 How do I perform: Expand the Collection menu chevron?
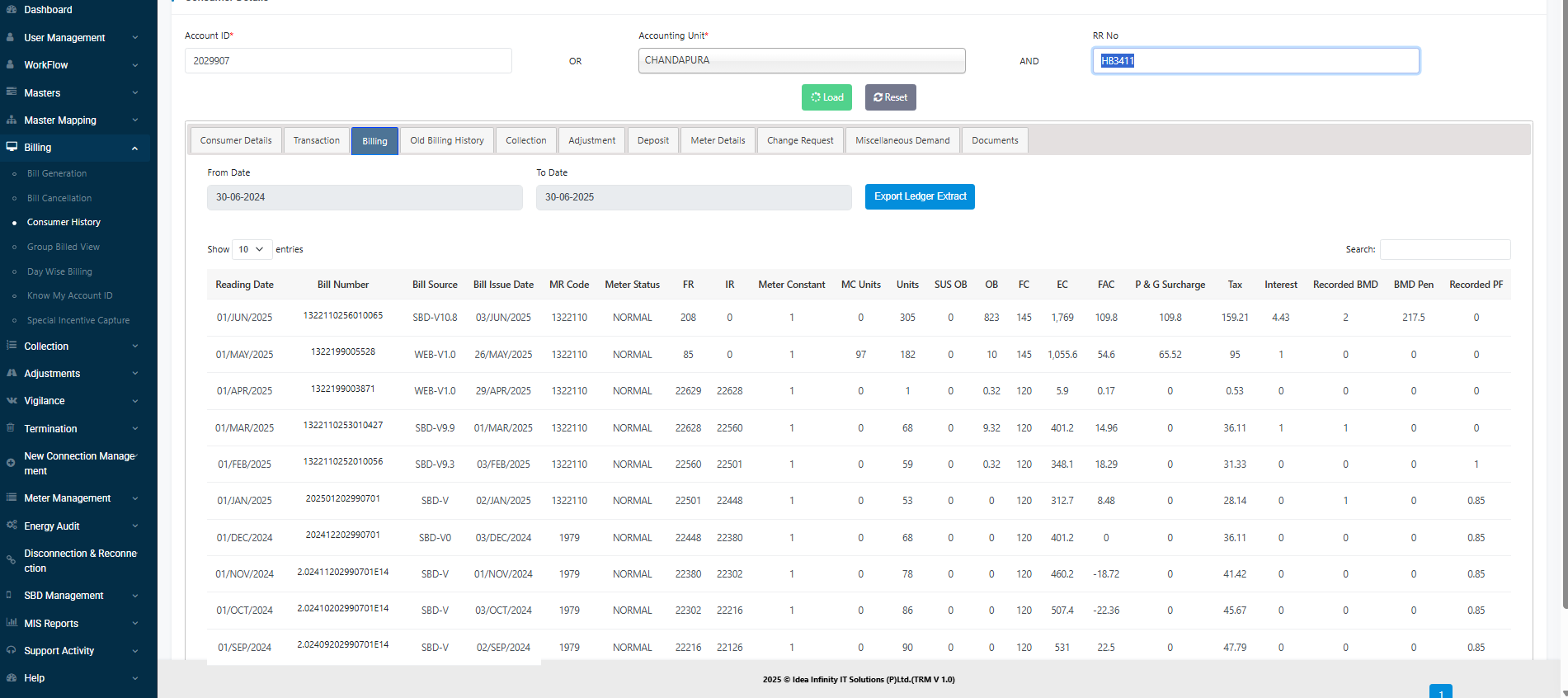pyautogui.click(x=135, y=347)
